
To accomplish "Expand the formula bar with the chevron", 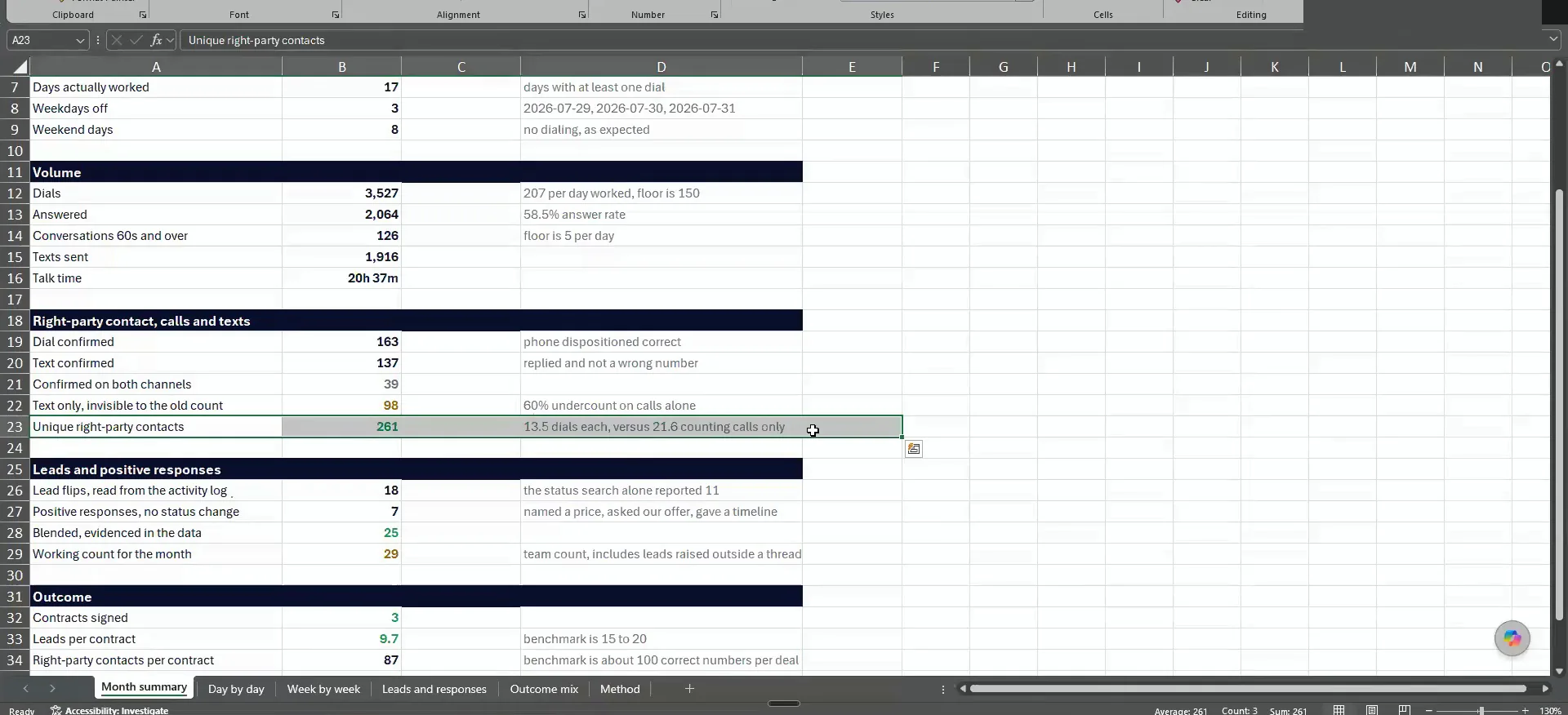I will [x=1552, y=39].
